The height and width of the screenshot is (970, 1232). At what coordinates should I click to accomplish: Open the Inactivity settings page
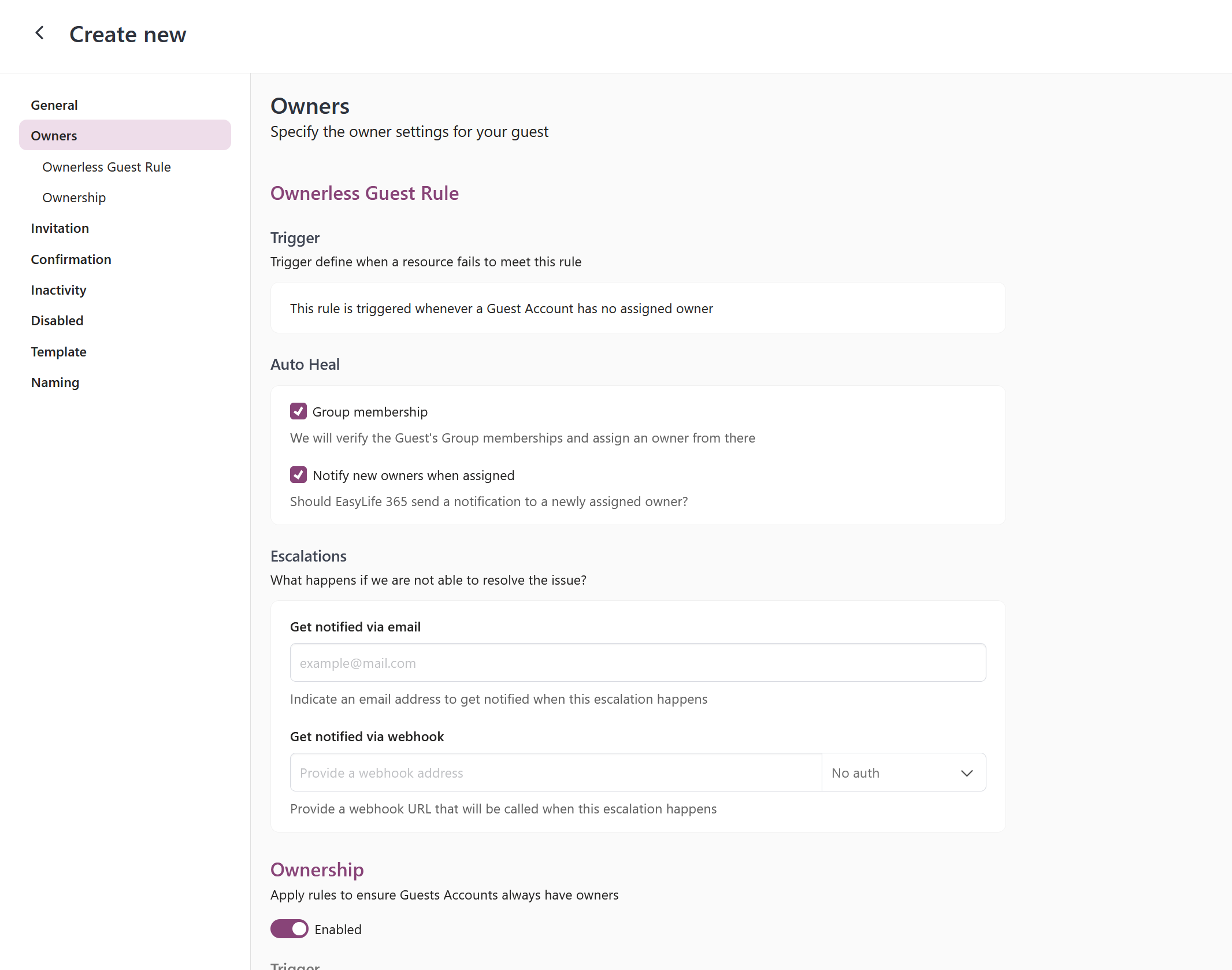click(x=58, y=289)
